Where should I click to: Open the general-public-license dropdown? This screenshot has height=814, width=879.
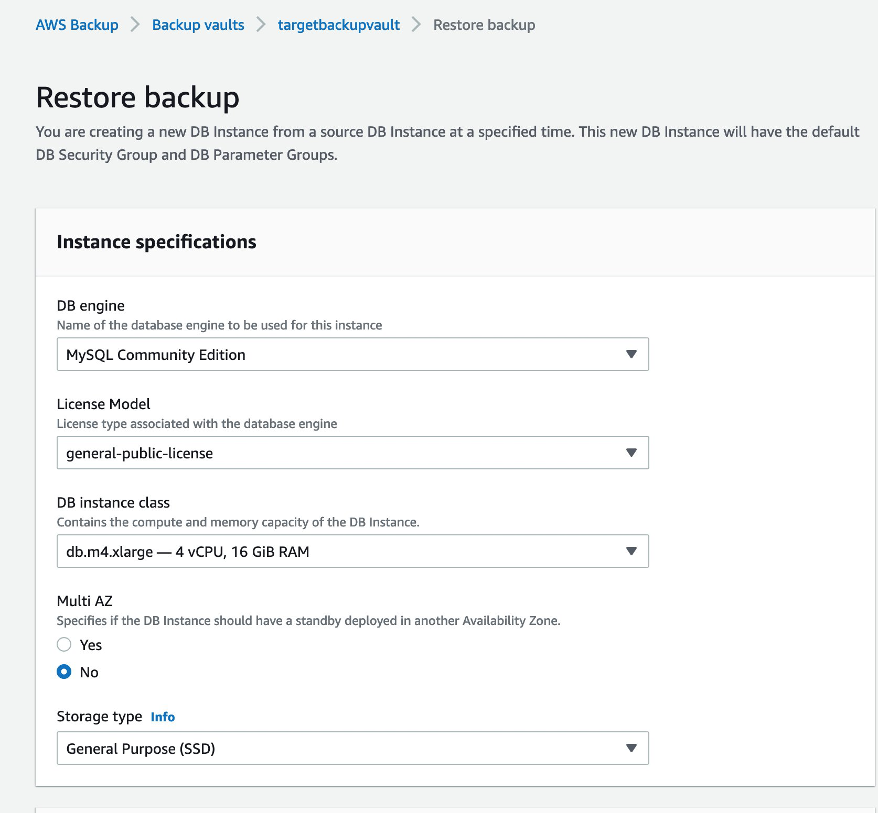pos(350,452)
